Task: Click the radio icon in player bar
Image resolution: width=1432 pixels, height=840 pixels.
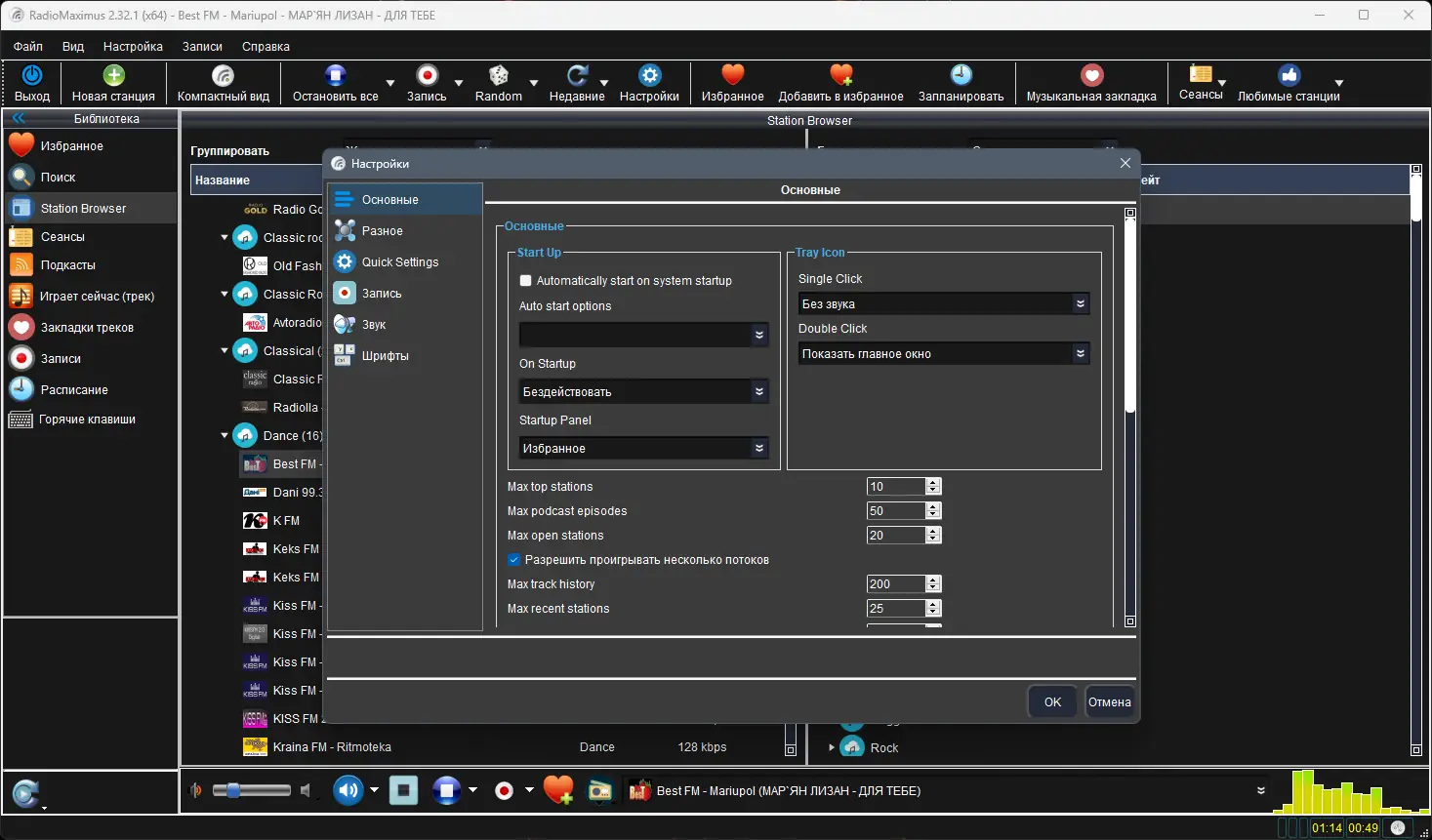Action: click(600, 790)
